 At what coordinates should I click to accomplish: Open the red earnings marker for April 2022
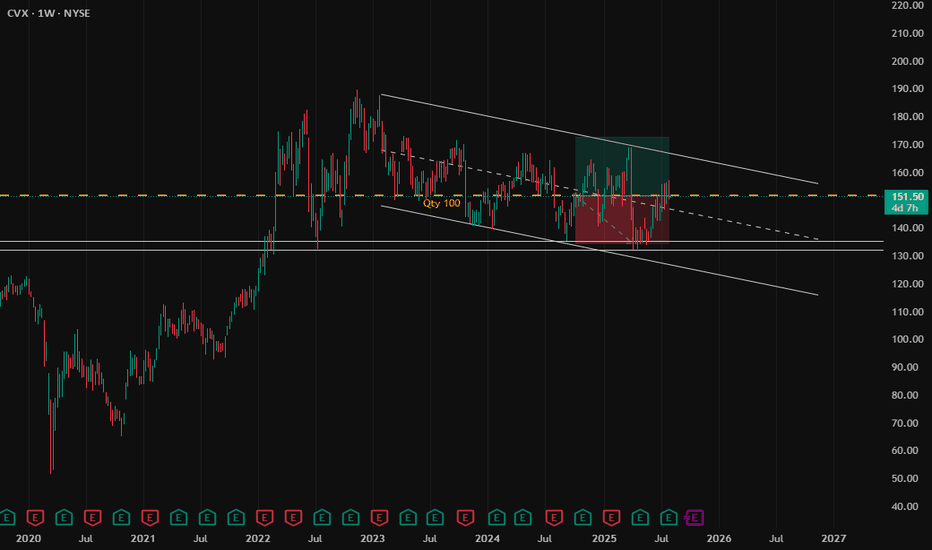pos(293,518)
